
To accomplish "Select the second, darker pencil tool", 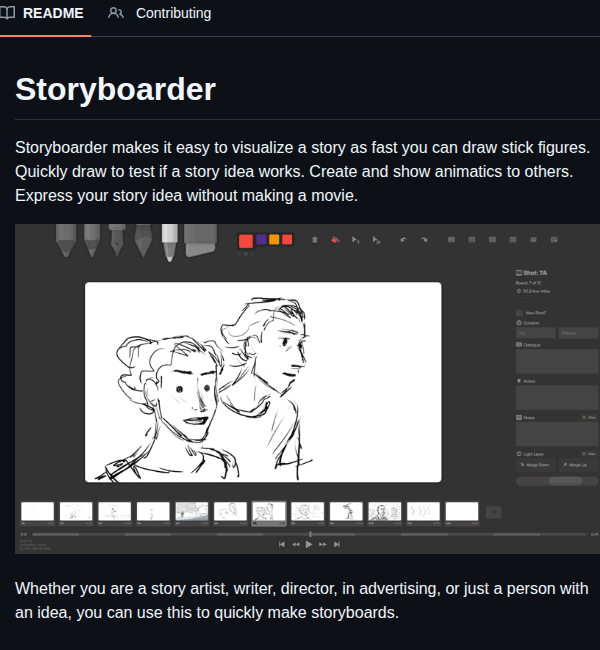I will [x=92, y=240].
